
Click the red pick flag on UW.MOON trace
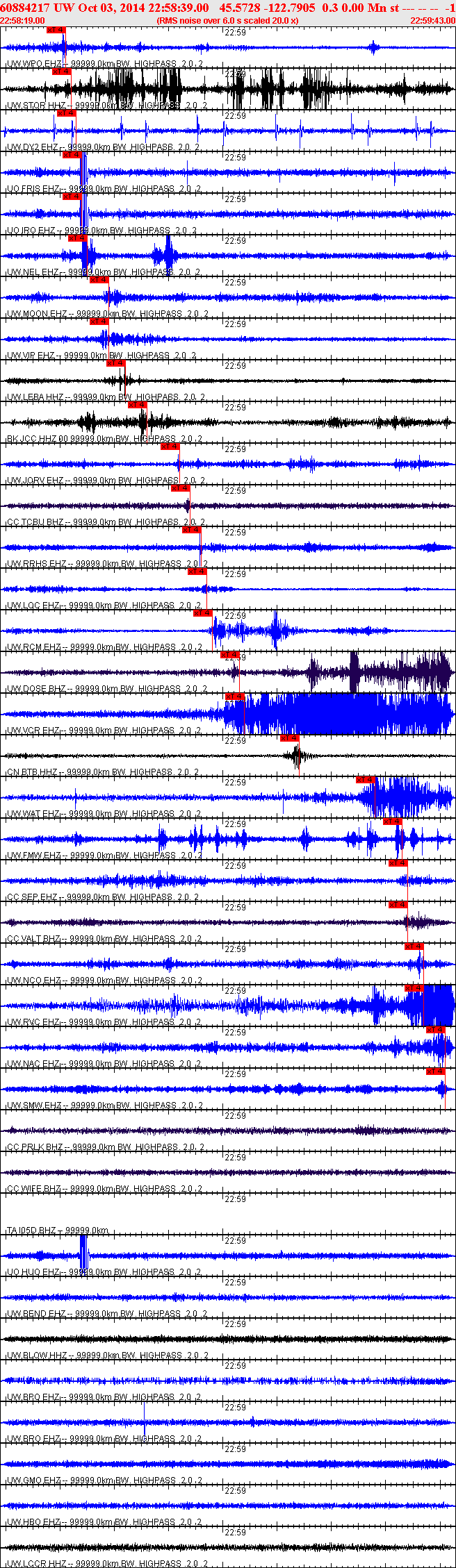pos(99,279)
